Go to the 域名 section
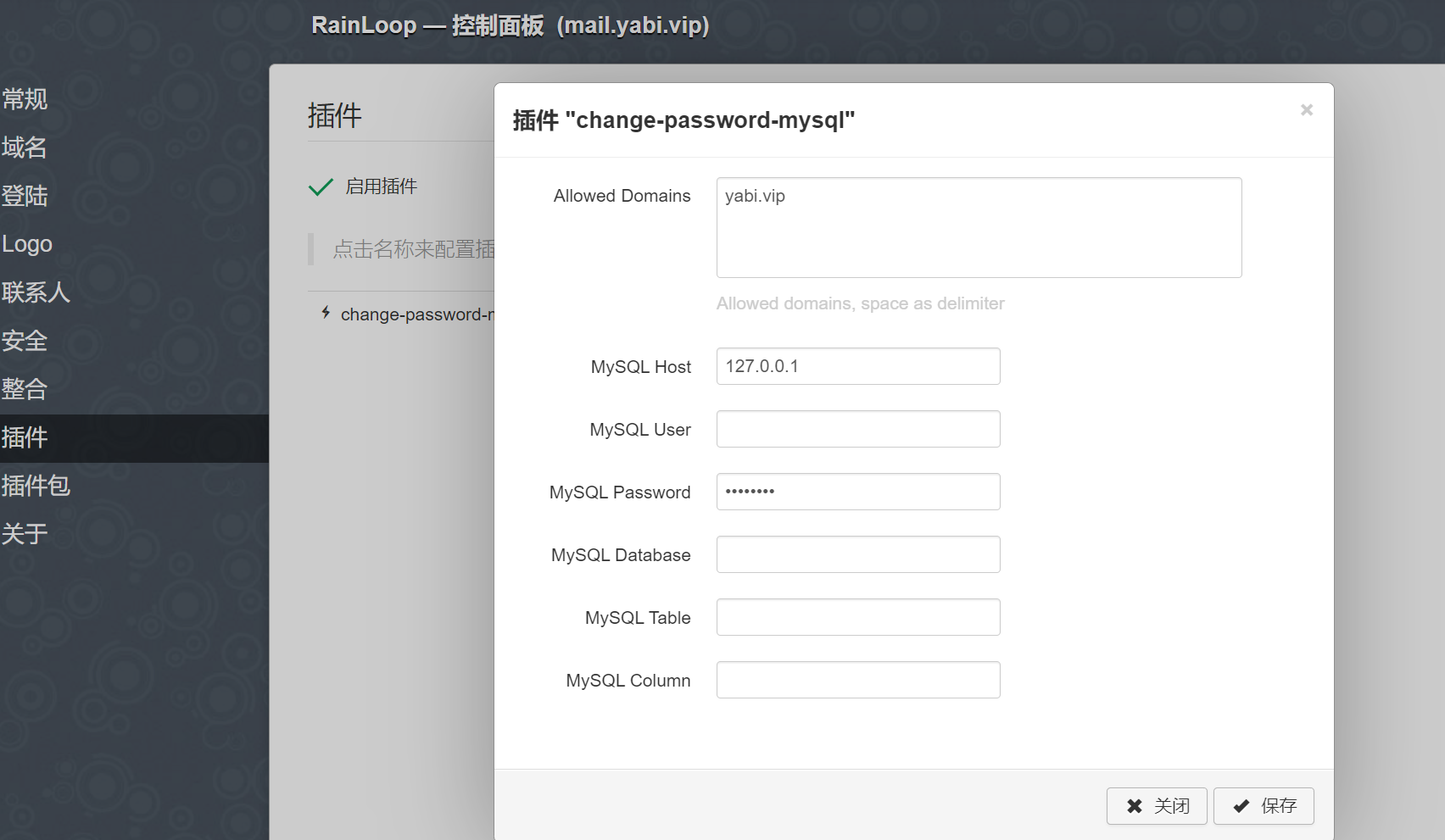 (25, 147)
